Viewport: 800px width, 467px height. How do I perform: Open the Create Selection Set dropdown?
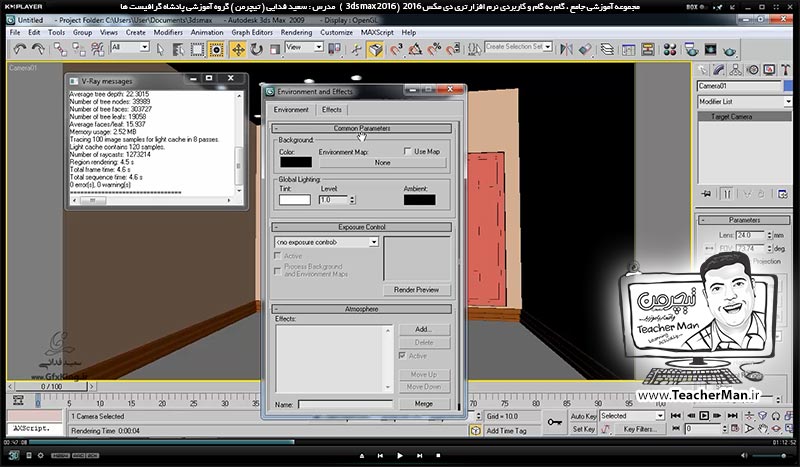click(x=548, y=46)
